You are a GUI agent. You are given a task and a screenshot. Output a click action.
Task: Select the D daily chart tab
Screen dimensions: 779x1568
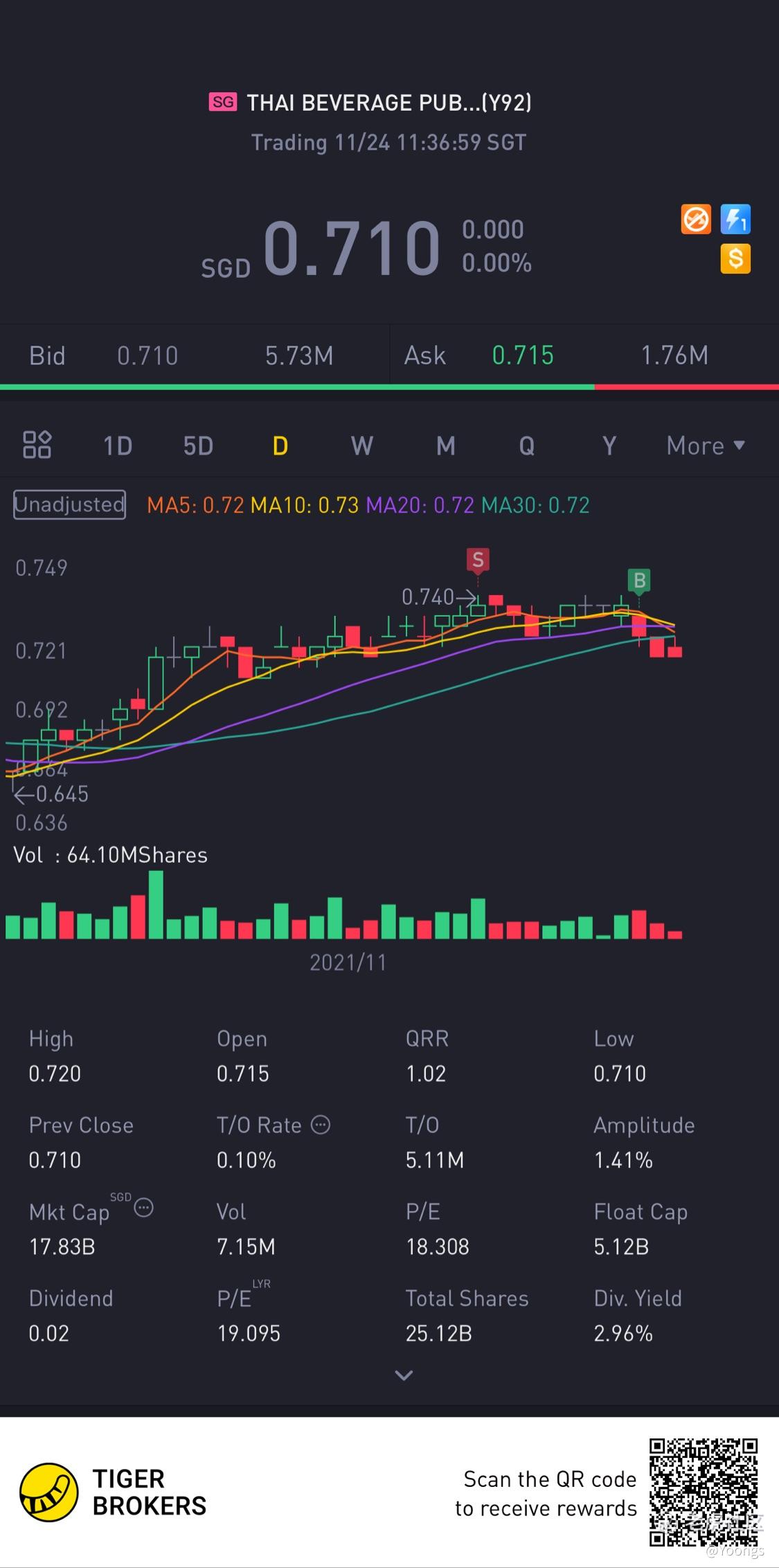pos(280,446)
